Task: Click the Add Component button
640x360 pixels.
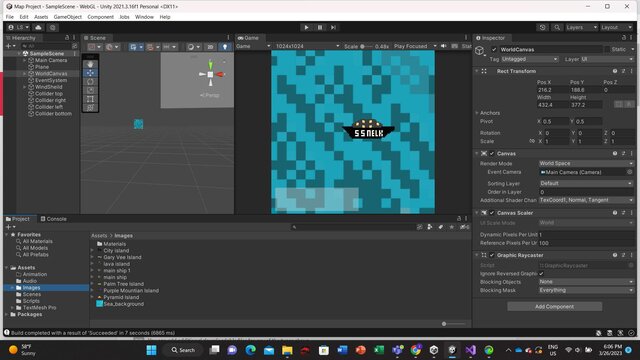Action: [x=554, y=307]
